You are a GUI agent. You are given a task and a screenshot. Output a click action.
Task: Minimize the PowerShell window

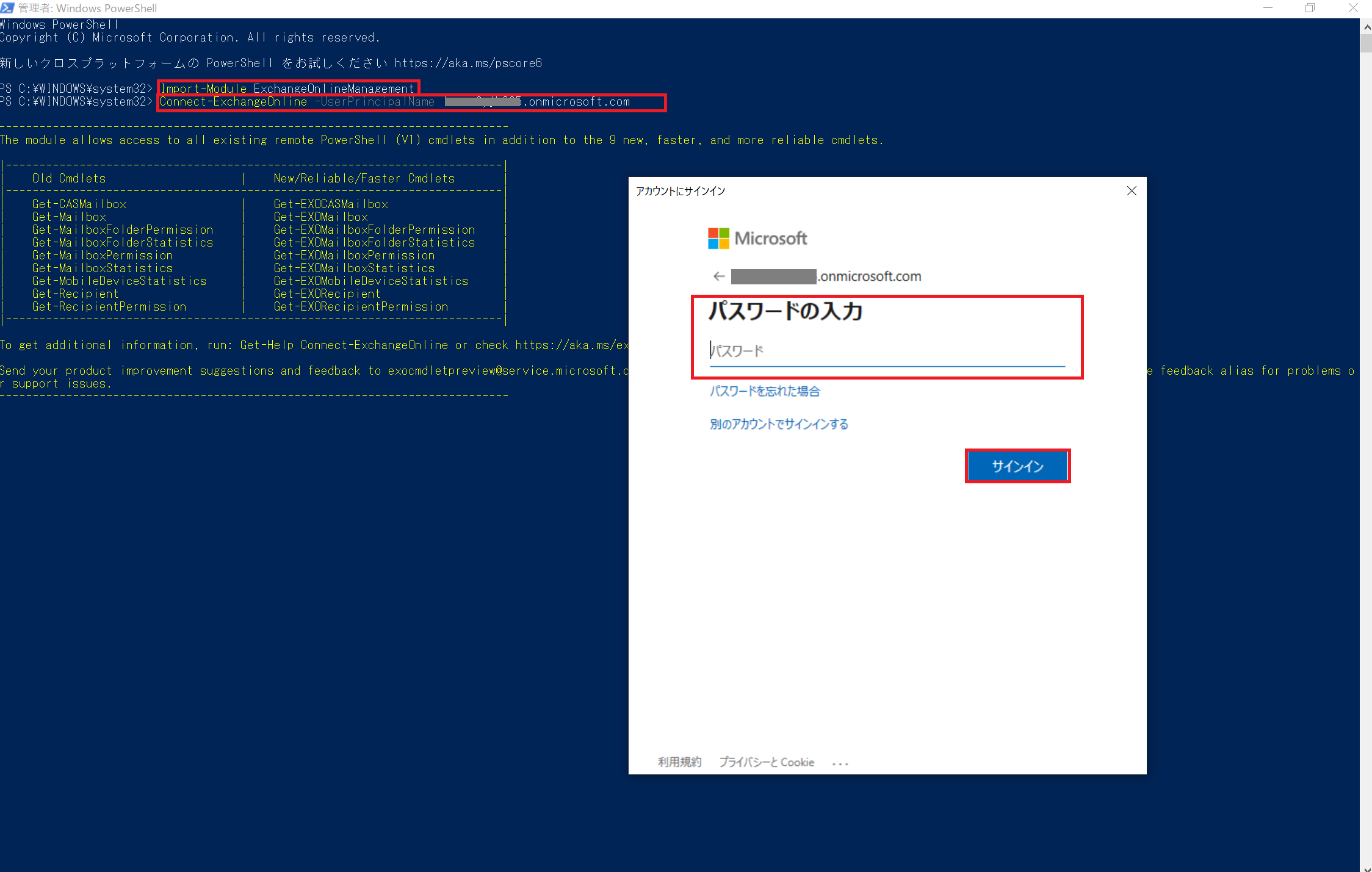pyautogui.click(x=1268, y=8)
